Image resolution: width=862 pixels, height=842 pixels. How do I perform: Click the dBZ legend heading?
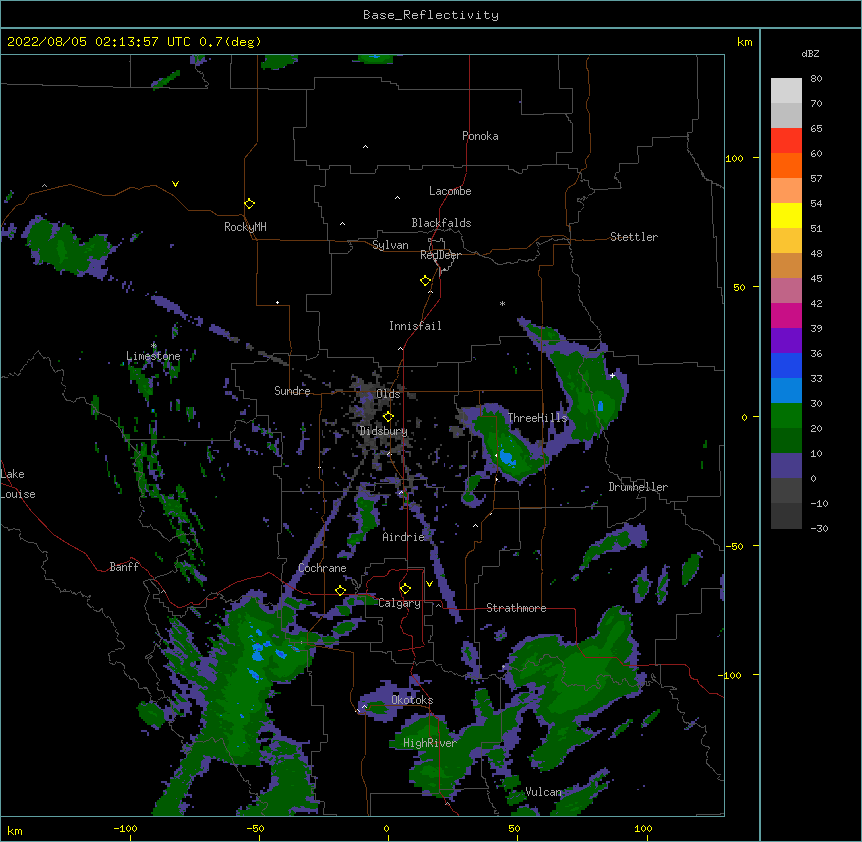click(x=810, y=54)
